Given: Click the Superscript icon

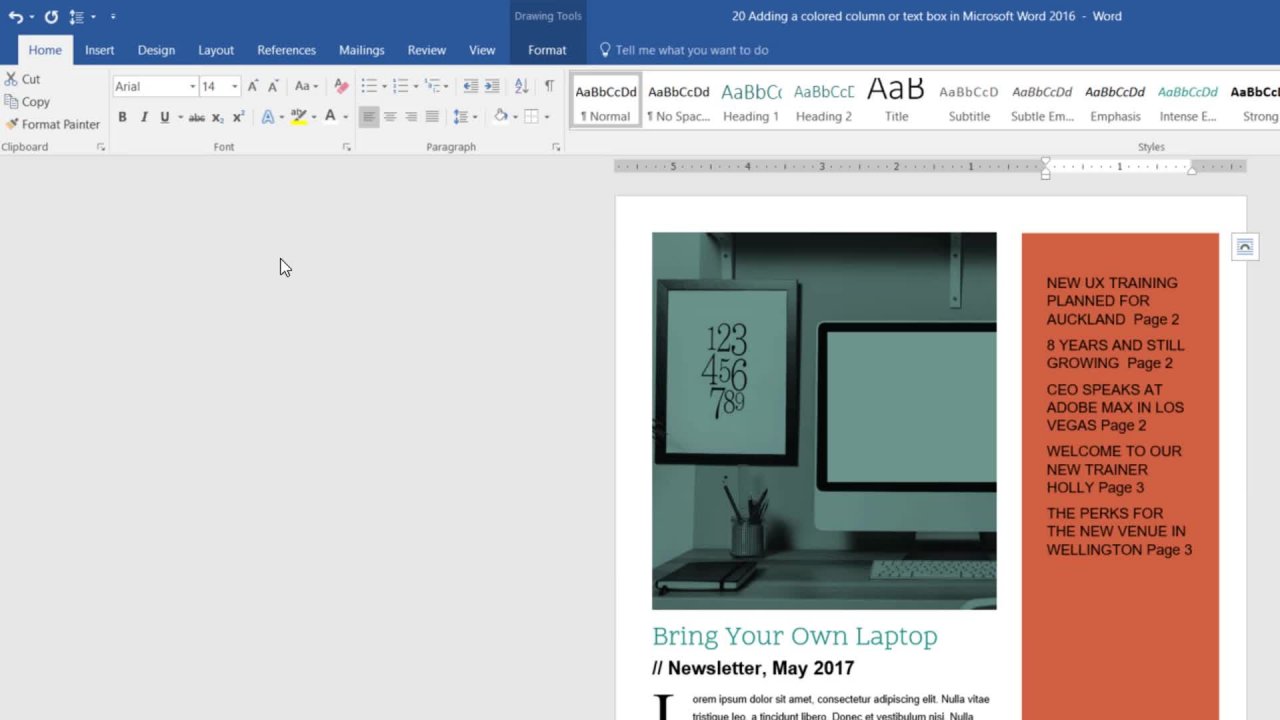Looking at the screenshot, I should 238,117.
